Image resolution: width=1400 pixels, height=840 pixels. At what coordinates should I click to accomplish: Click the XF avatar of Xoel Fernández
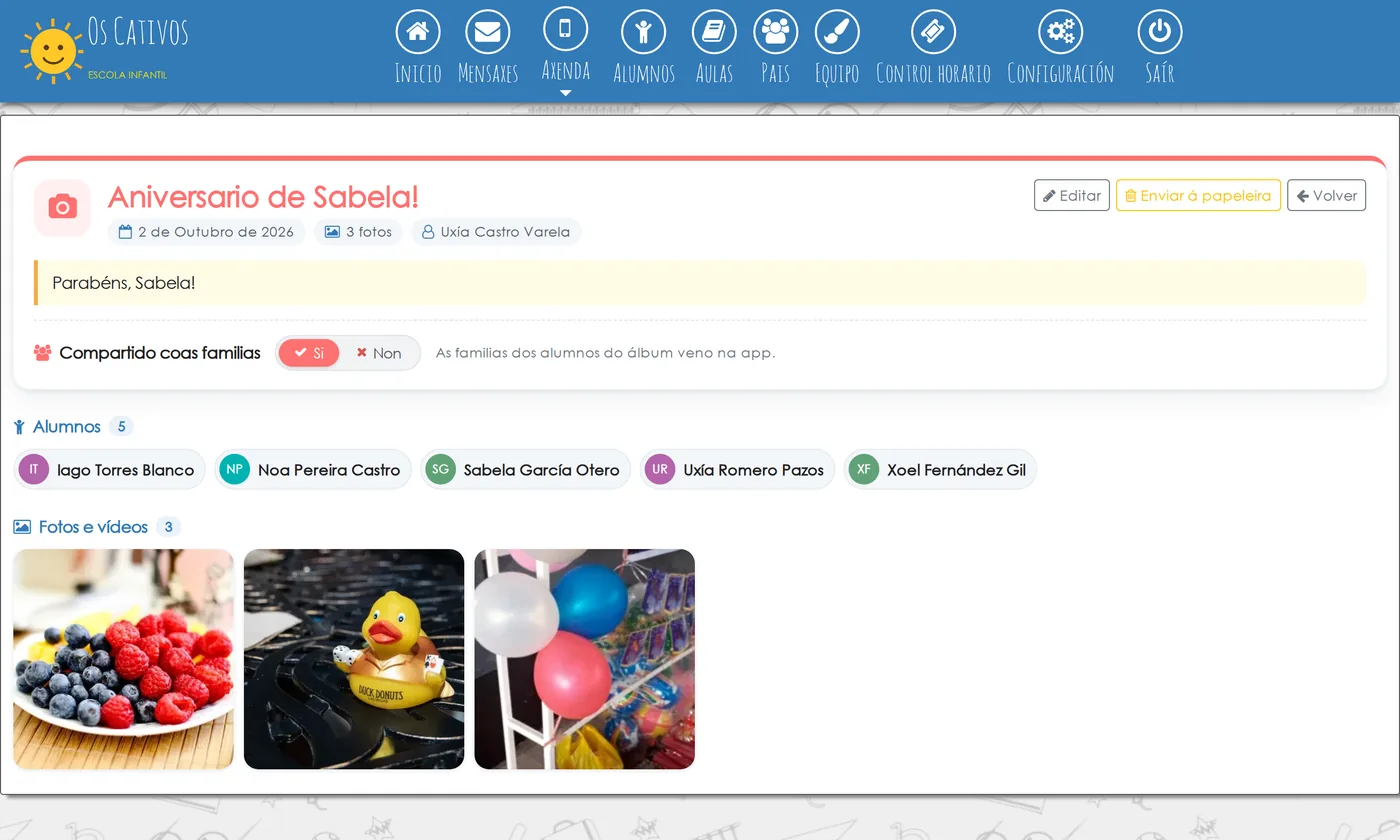[863, 469]
